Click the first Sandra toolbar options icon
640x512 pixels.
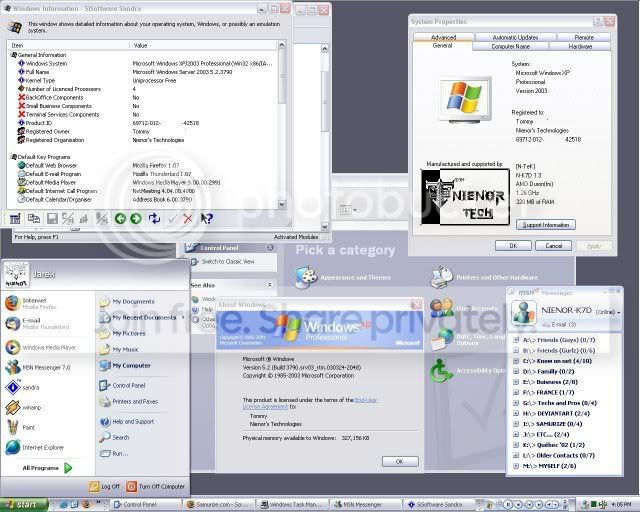(x=16, y=219)
